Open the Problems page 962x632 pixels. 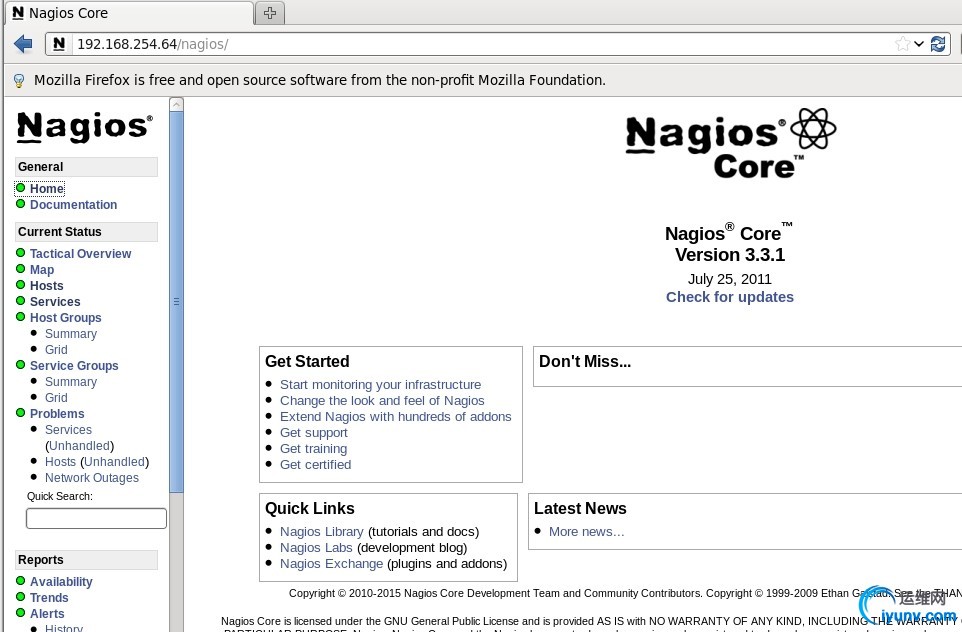[x=57, y=414]
